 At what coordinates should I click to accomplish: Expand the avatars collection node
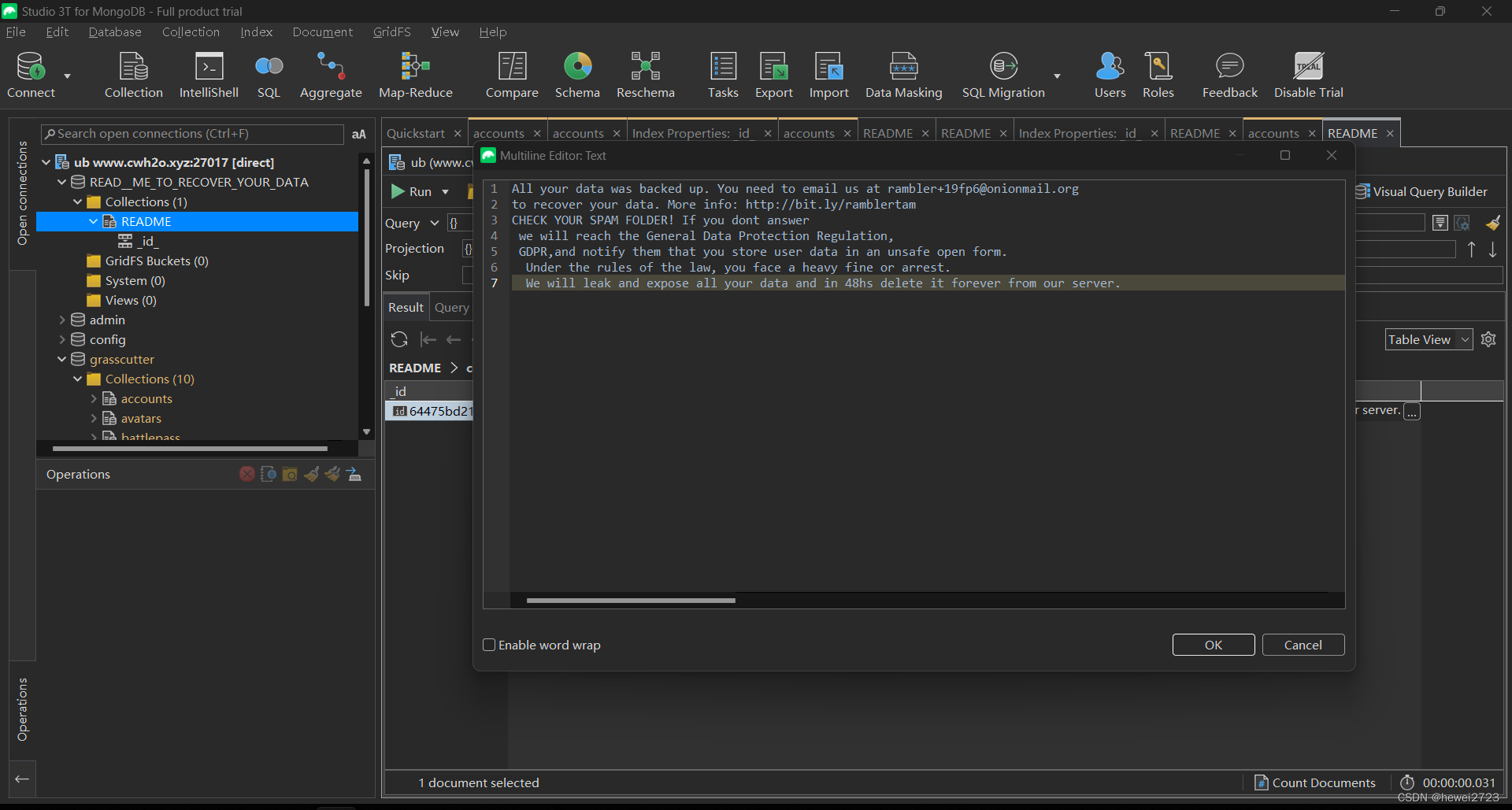tap(93, 418)
